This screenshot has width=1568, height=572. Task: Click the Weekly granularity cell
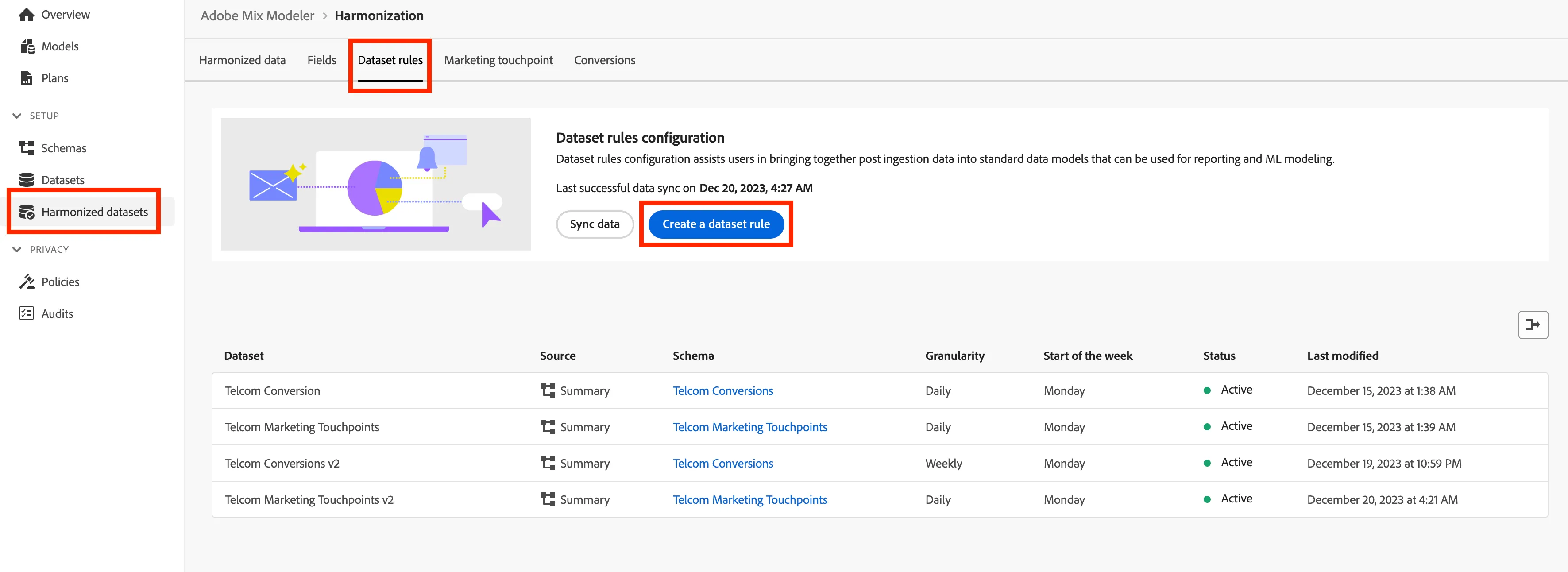click(943, 463)
